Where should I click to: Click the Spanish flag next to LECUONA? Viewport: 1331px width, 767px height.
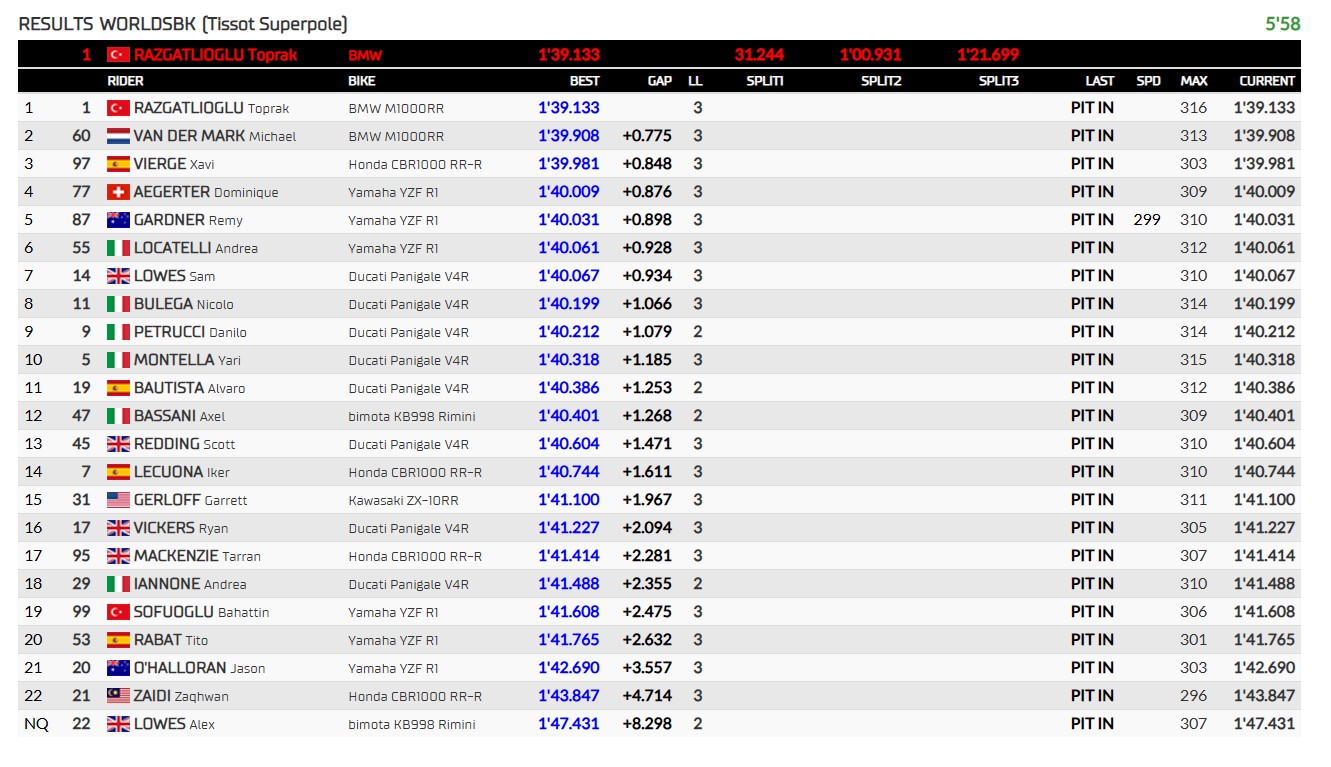118,472
